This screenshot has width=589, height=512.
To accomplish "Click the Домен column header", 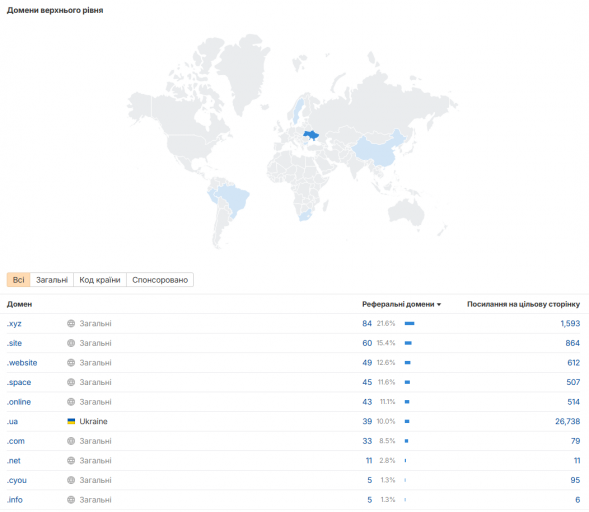I will coord(20,304).
